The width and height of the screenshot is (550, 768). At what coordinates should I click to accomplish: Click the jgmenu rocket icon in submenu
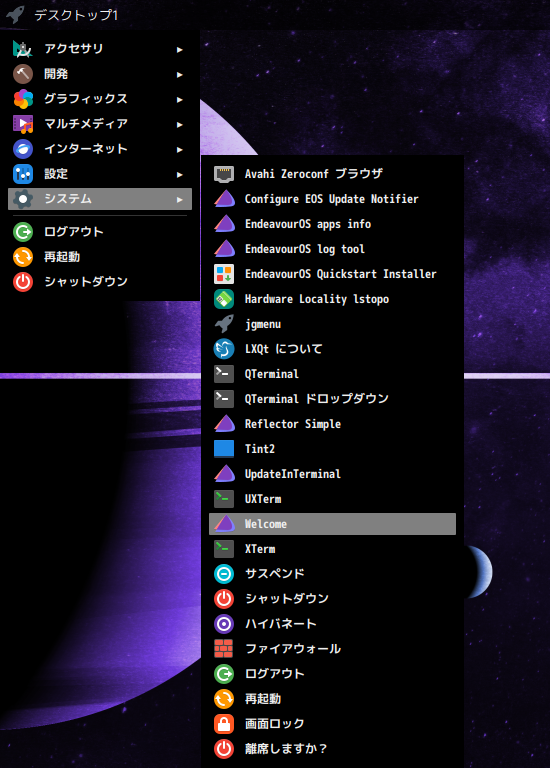[224, 324]
